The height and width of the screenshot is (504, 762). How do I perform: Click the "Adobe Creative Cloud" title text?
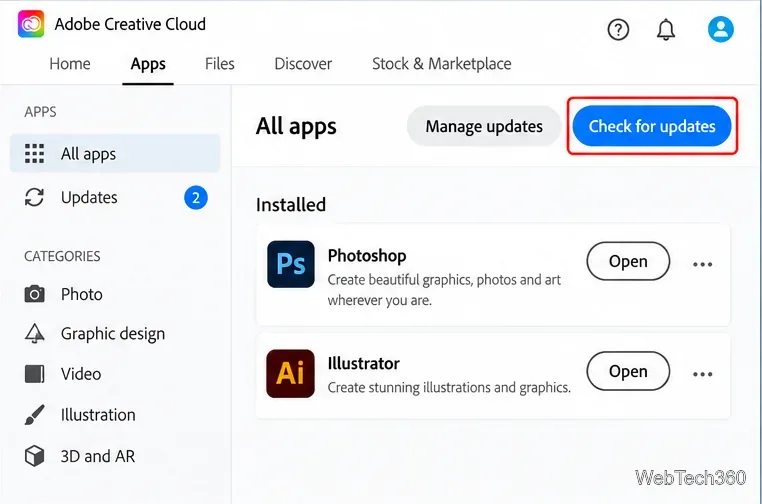click(130, 24)
